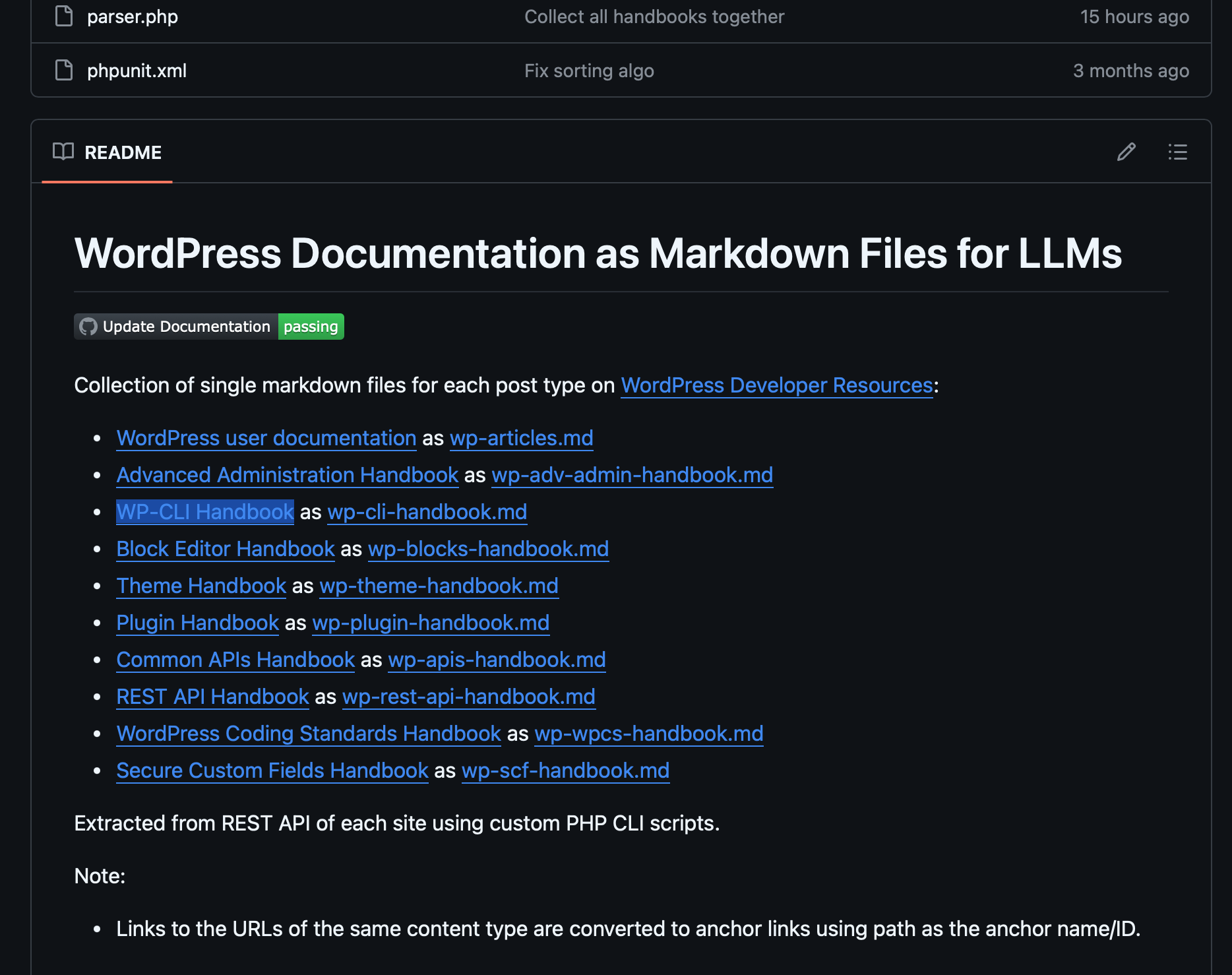Open wp-theme-handbook.md link
This screenshot has height=975, width=1232.
439,586
